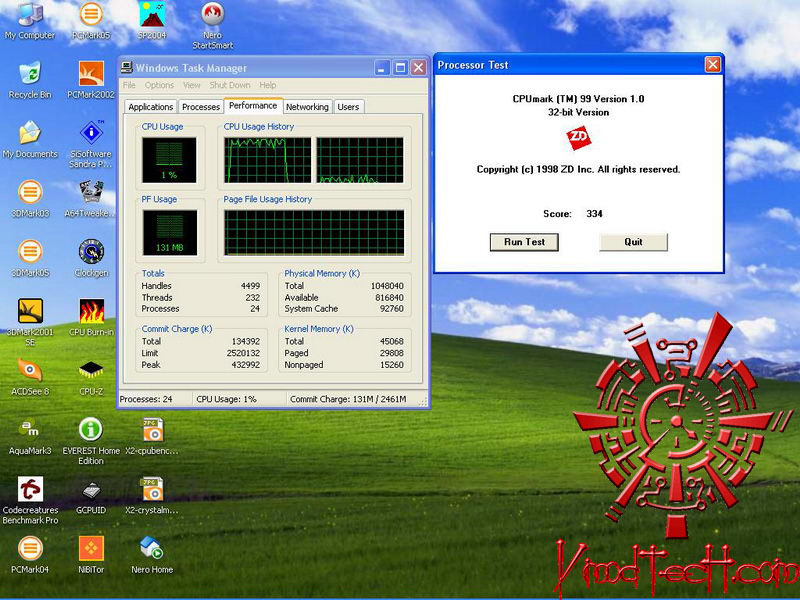Click the Available memory value 816840
Image resolution: width=800 pixels, height=600 pixels.
(389, 297)
